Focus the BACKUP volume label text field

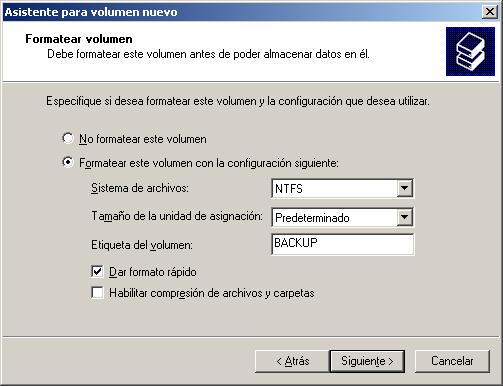click(x=343, y=244)
